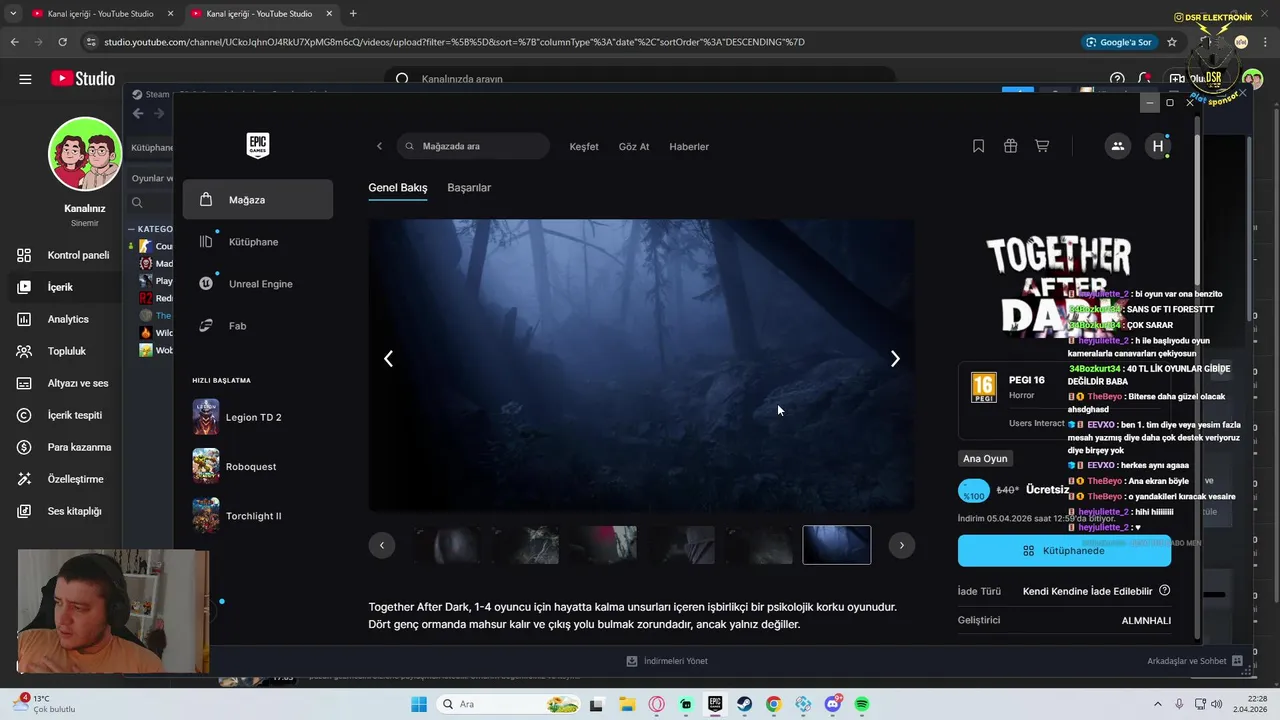Open Topluluk in YouTube Studio sidebar
The height and width of the screenshot is (720, 1280).
point(64,351)
